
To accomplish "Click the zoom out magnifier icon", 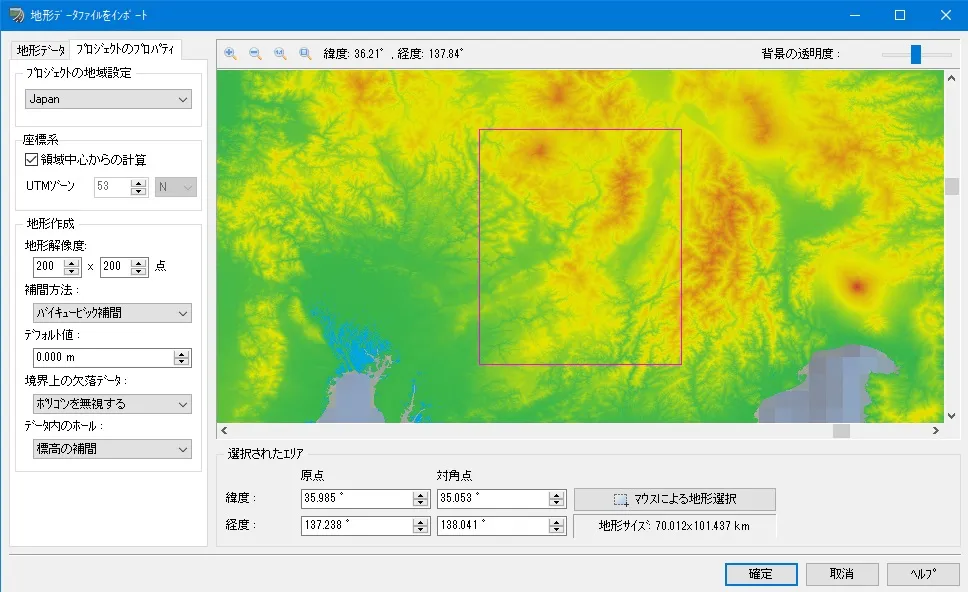I will (x=255, y=54).
